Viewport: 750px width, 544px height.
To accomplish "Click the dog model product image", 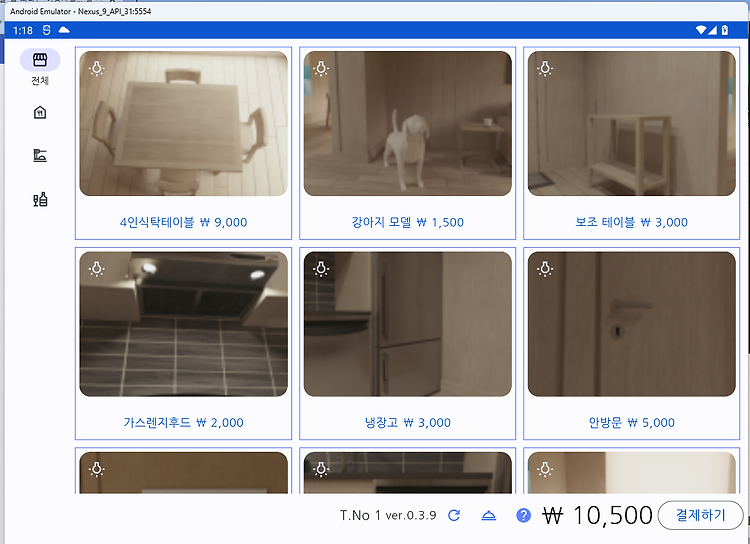I will pyautogui.click(x=408, y=123).
